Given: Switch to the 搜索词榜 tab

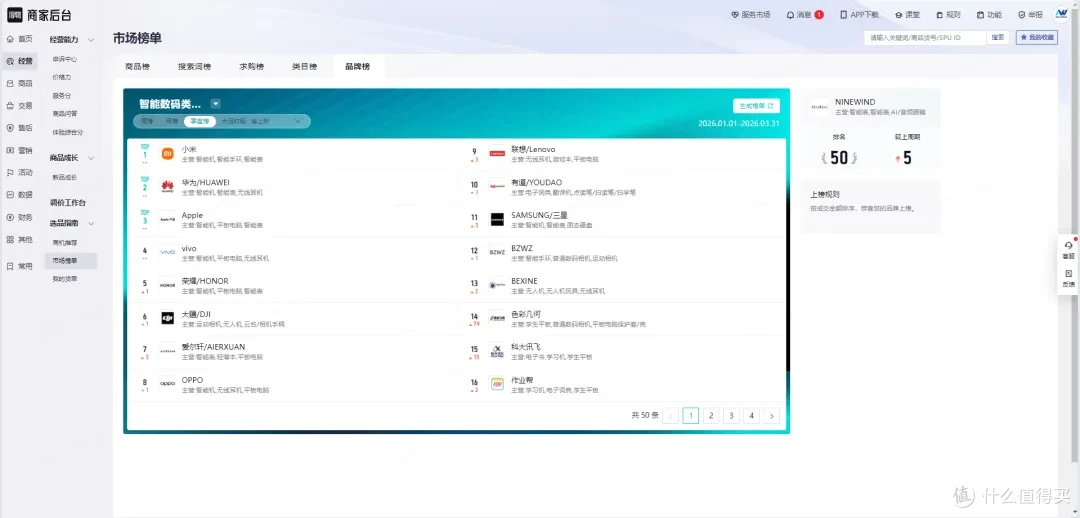Looking at the screenshot, I should click(195, 67).
